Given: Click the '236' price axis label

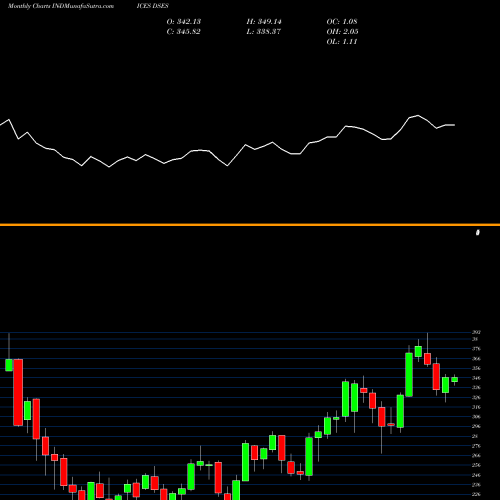Looking at the screenshot, I should click(476, 485).
